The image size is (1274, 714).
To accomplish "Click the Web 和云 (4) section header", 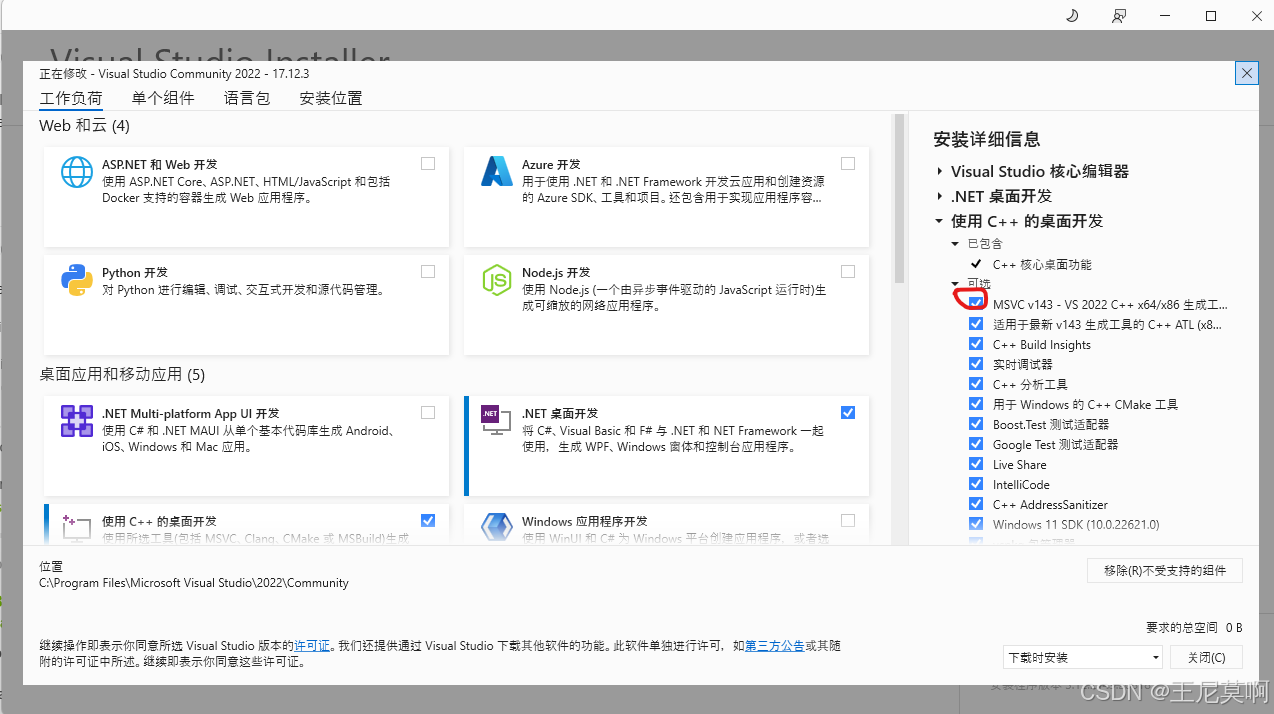I will click(x=85, y=126).
